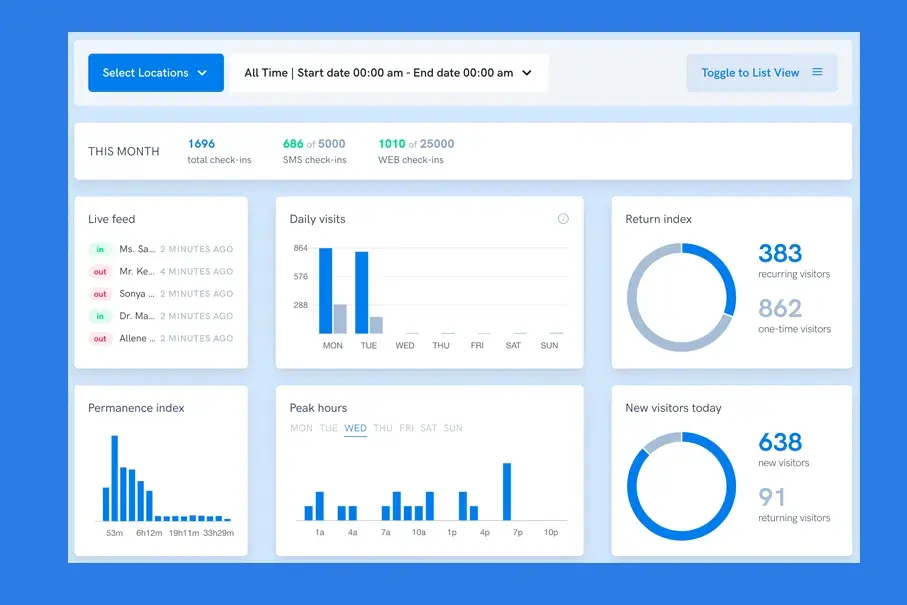
Task: Click the list view hamburger icon
Action: pyautogui.click(x=817, y=72)
